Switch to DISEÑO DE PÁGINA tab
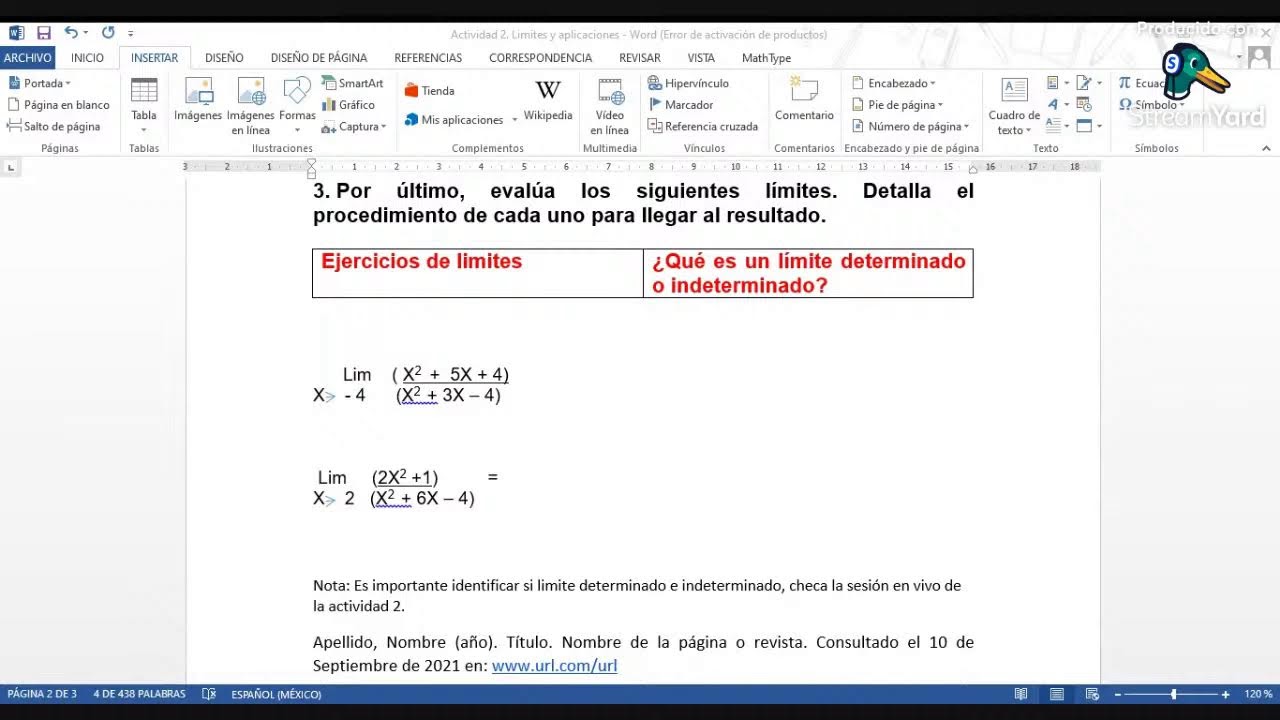The height and width of the screenshot is (720, 1280). 319,58
